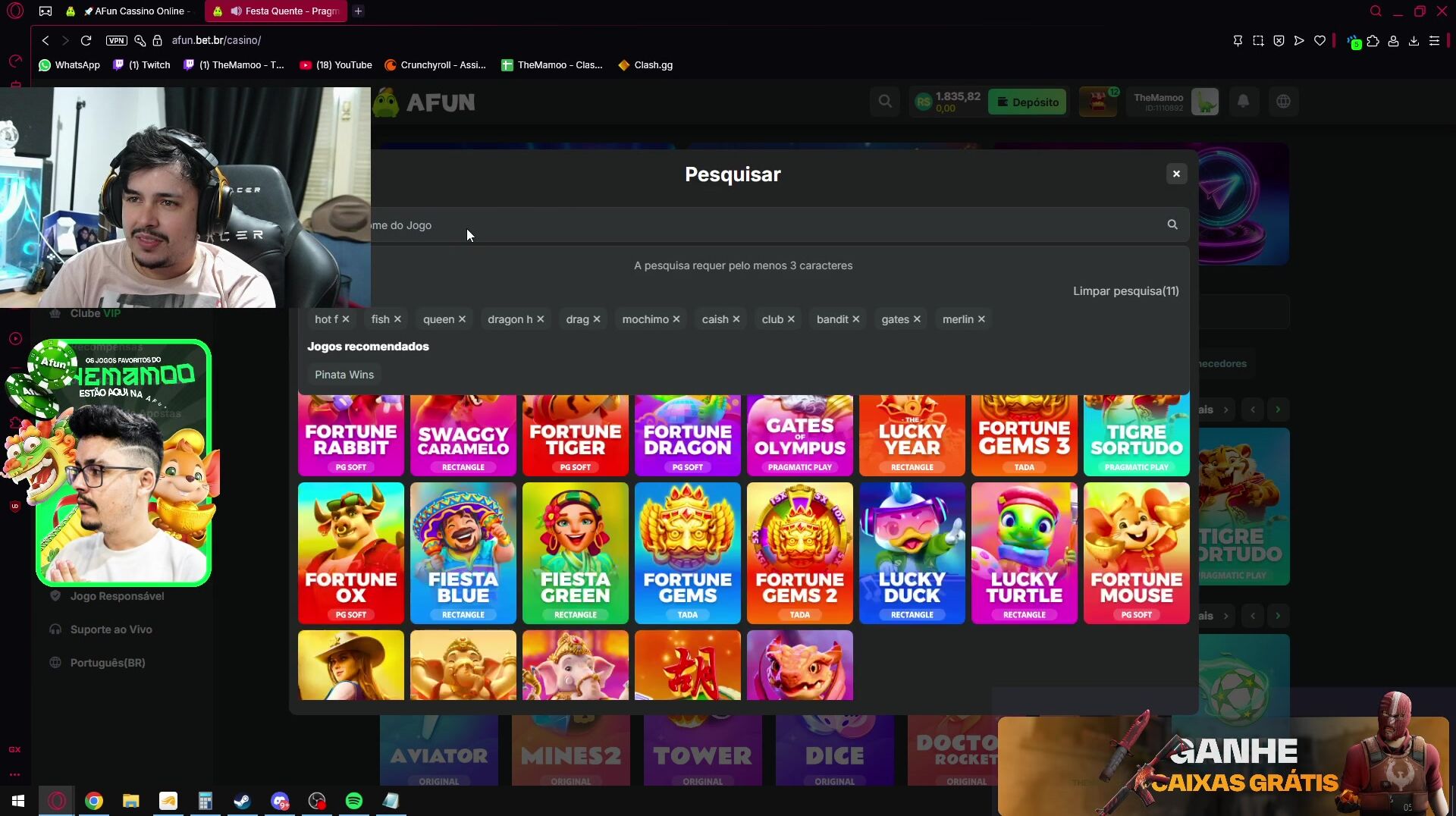The height and width of the screenshot is (816, 1456).
Task: Open the rewards chest icon with badge
Action: point(1098,102)
